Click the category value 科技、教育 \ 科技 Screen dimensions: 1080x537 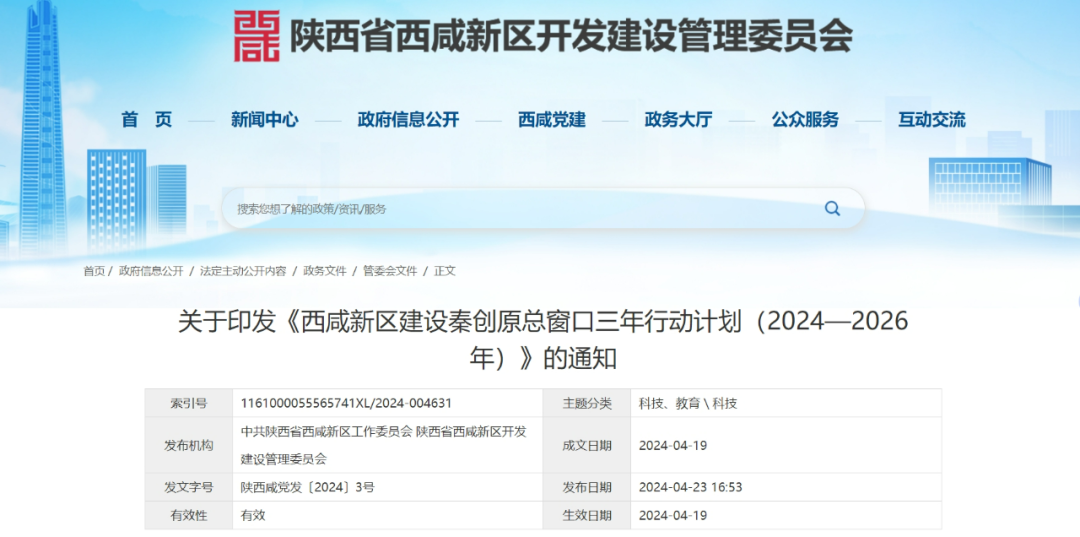688,403
